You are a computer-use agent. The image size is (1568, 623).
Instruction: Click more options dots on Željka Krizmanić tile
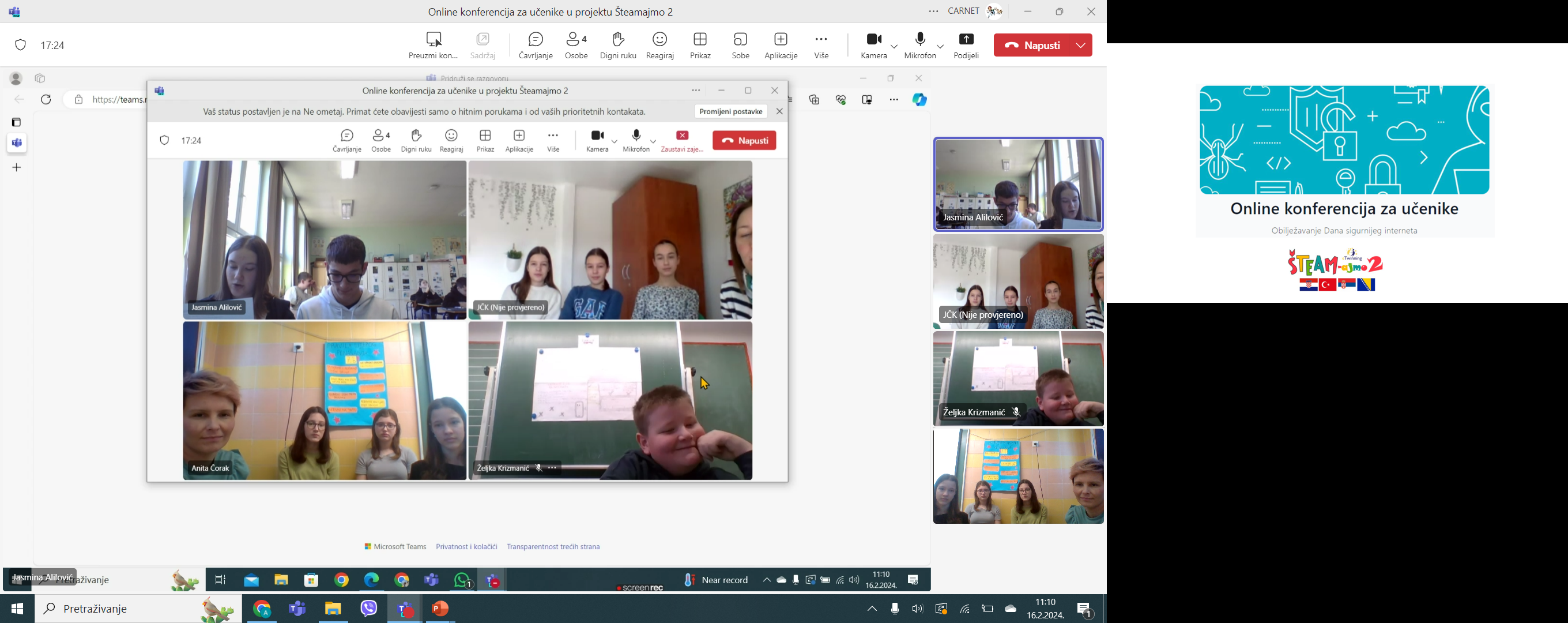click(x=552, y=468)
